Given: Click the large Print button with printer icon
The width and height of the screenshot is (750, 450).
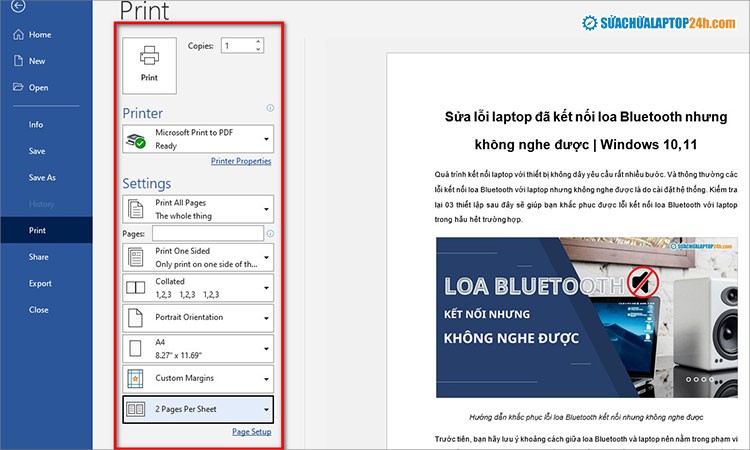Looking at the screenshot, I should coord(149,66).
